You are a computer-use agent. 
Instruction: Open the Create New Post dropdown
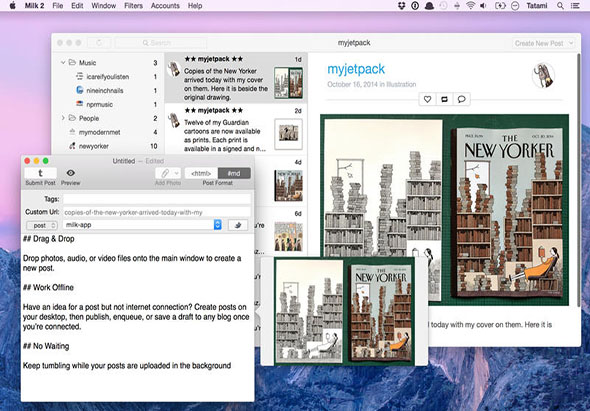point(543,43)
